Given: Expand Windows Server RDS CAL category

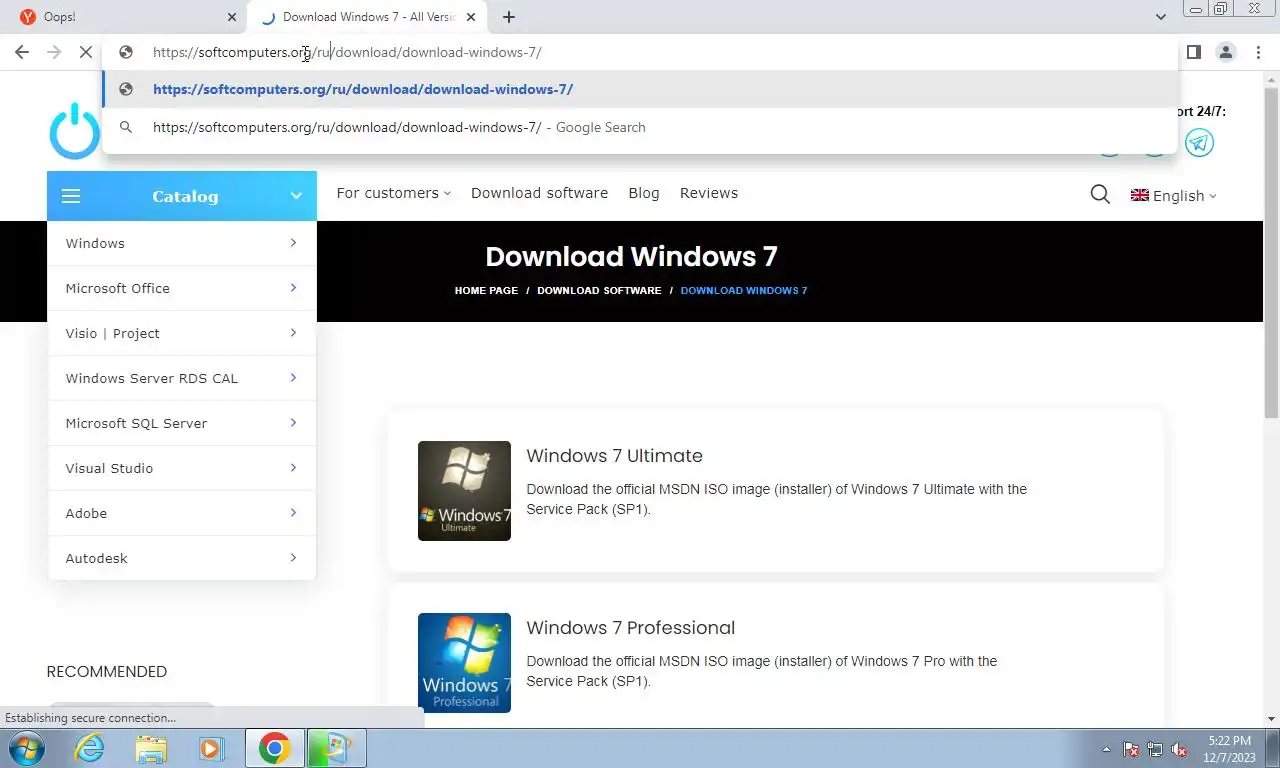Looking at the screenshot, I should [x=182, y=378].
